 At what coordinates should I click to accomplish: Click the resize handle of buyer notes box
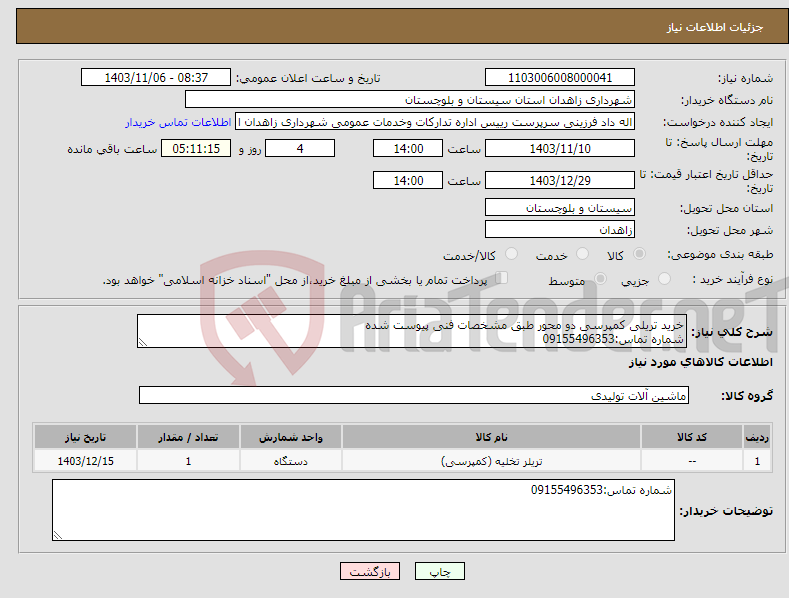[x=58, y=535]
